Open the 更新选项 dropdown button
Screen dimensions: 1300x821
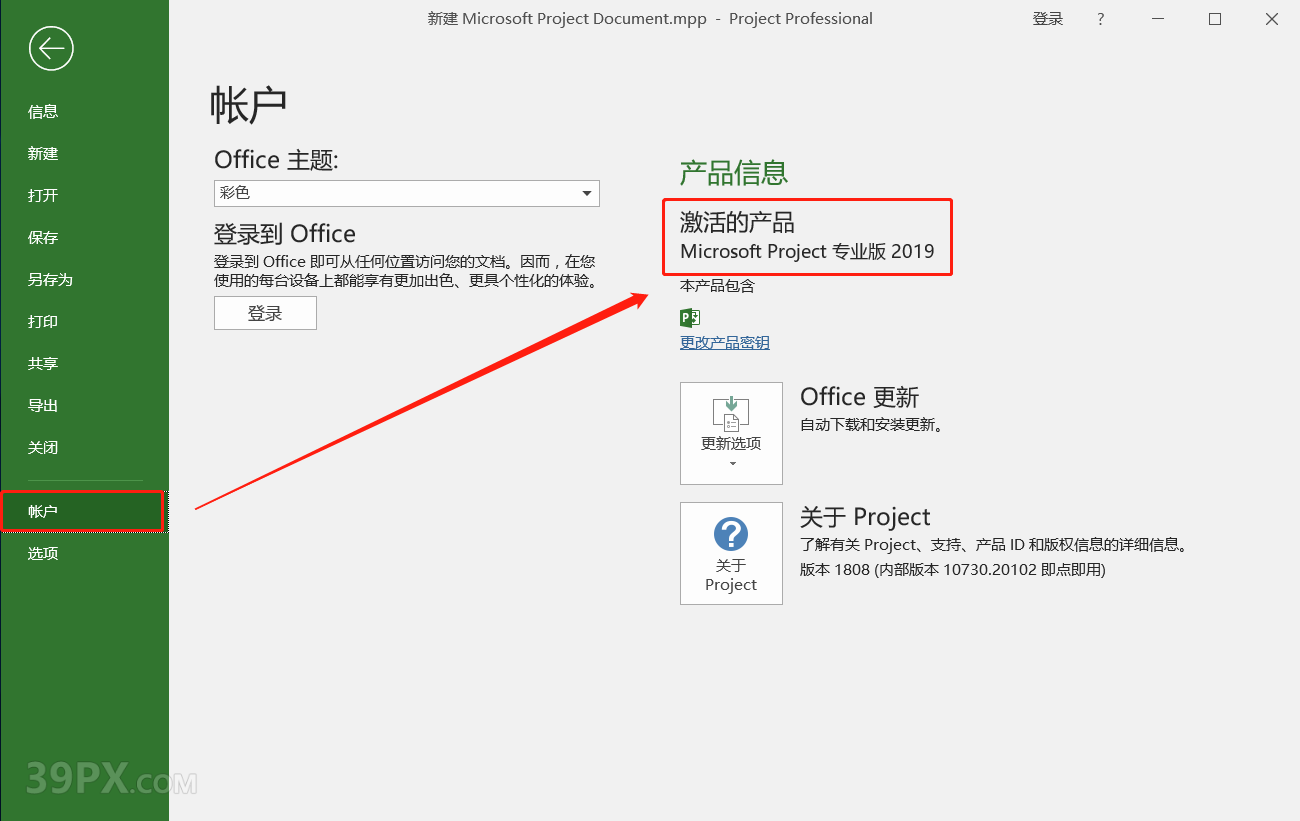point(731,433)
